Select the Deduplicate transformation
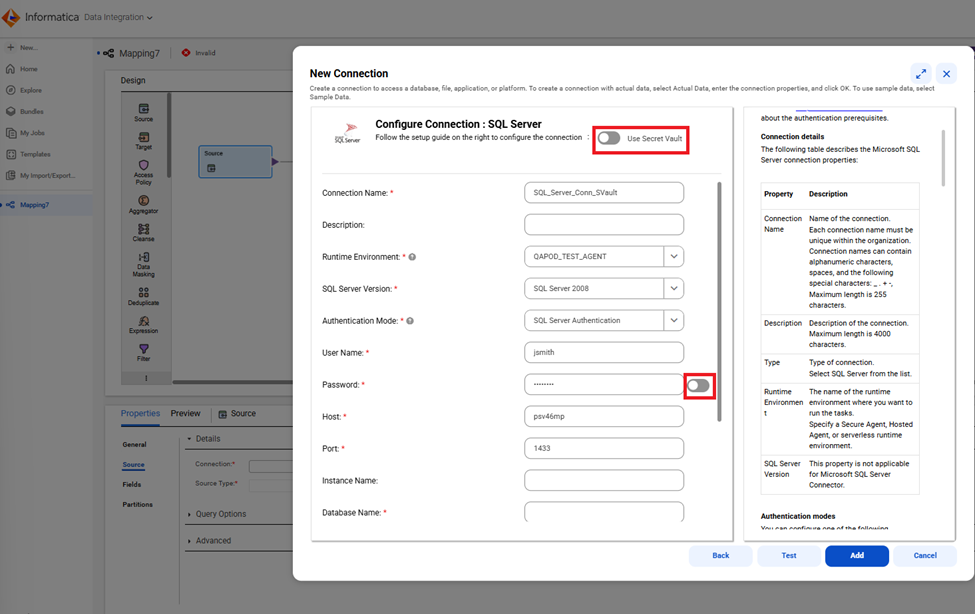This screenshot has height=614, width=975. click(x=144, y=296)
